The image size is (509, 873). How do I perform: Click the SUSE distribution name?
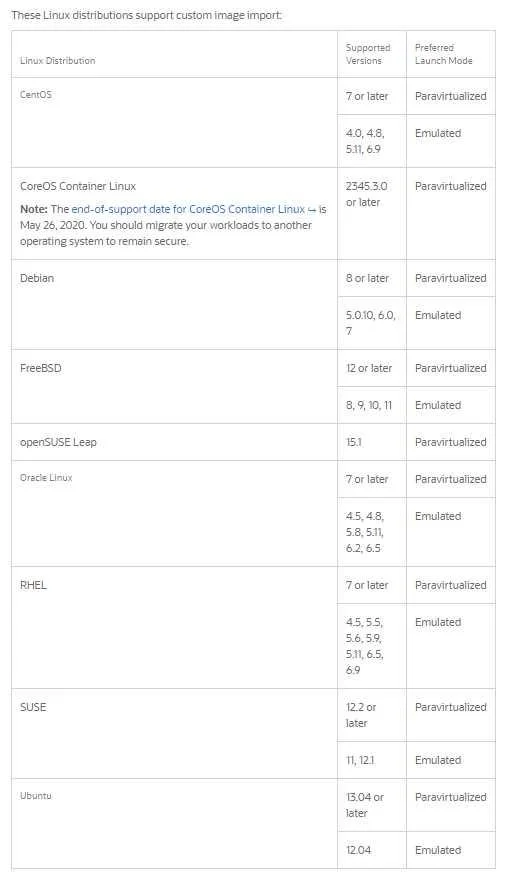click(x=33, y=707)
